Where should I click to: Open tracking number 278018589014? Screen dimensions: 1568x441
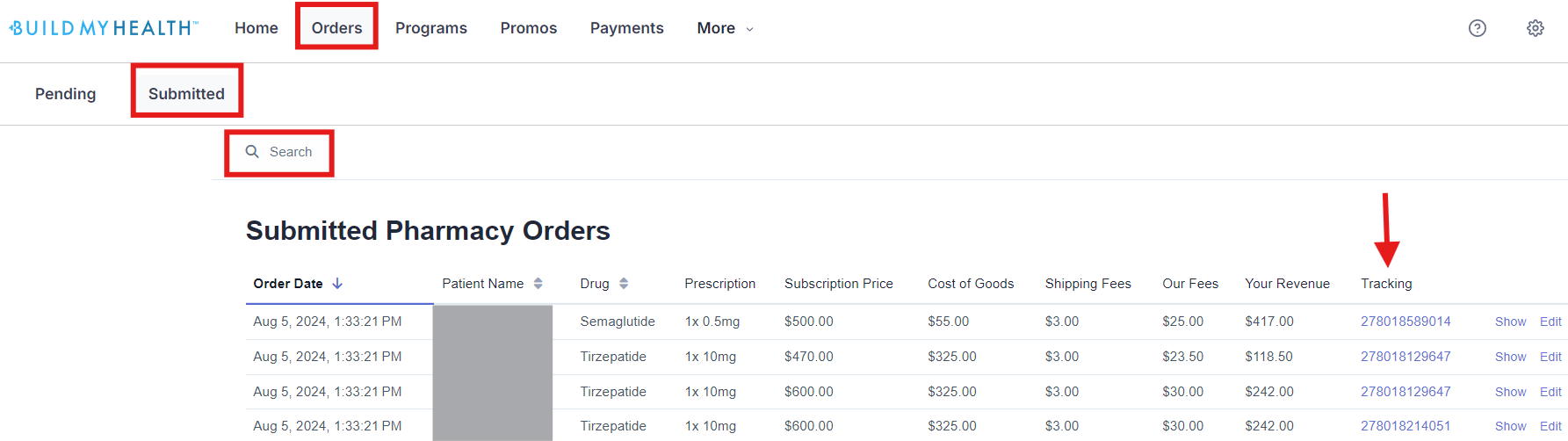coord(1405,322)
